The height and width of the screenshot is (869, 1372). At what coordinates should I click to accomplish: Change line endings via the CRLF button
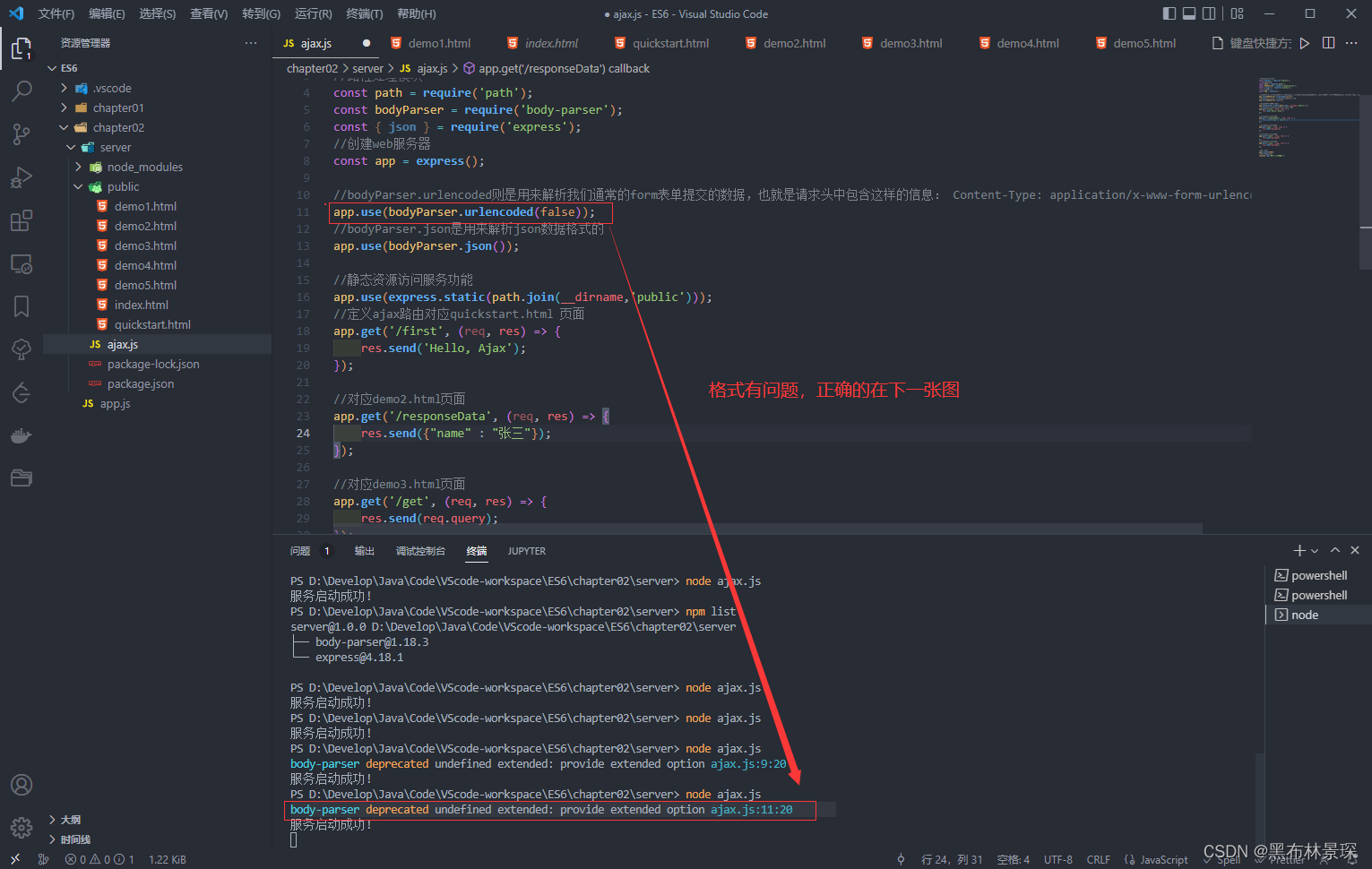coord(1099,858)
